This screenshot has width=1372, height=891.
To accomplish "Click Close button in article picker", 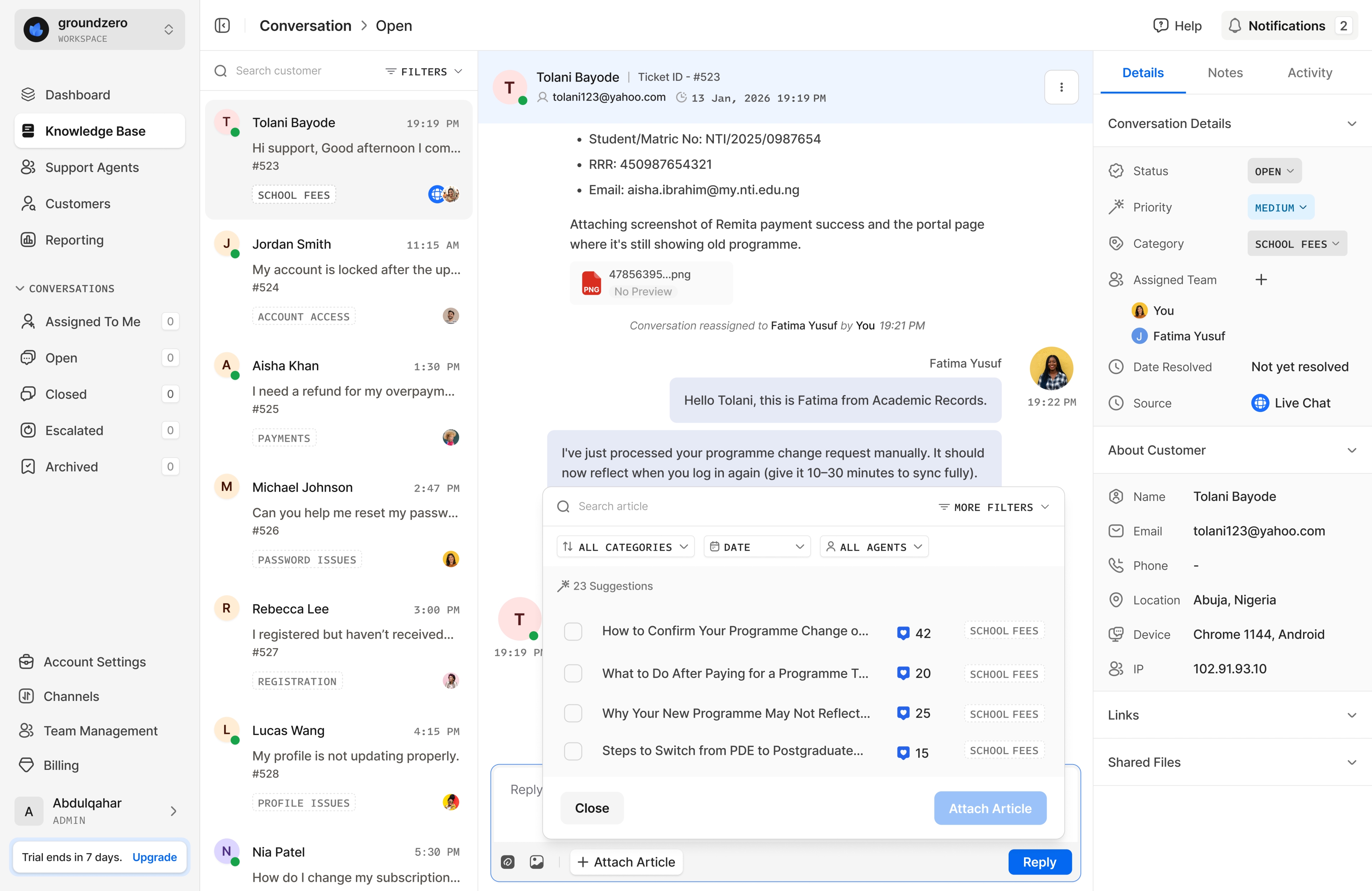I will [x=591, y=808].
